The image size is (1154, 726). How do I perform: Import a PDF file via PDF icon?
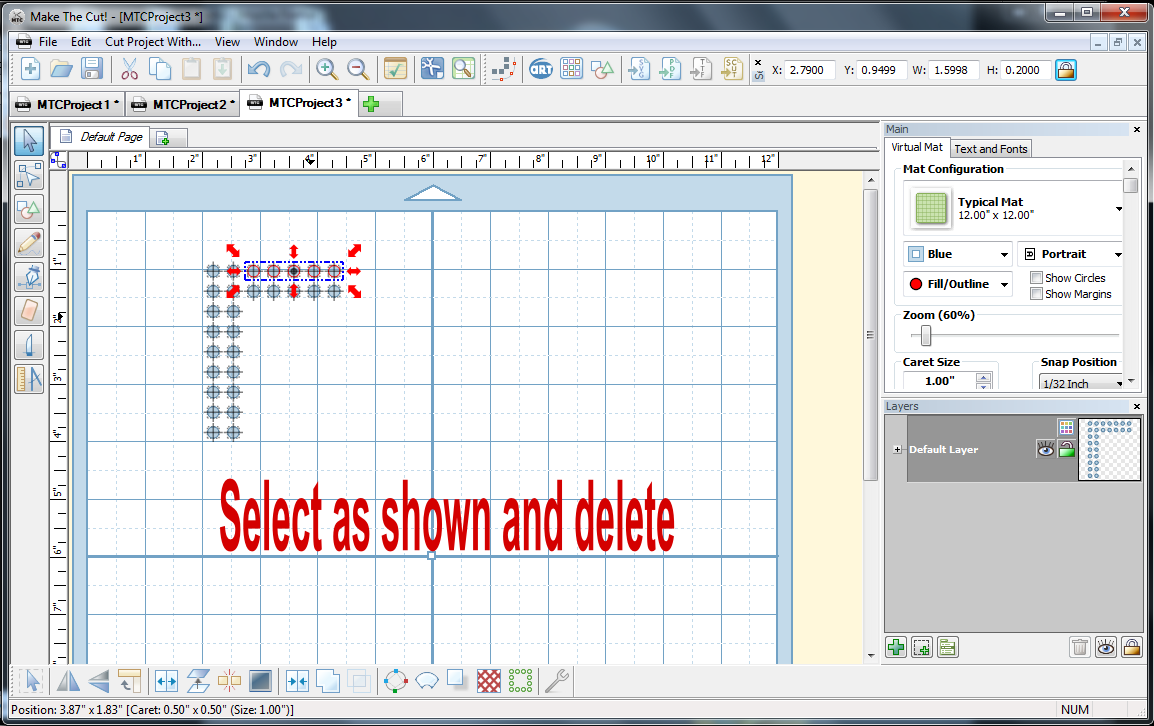[x=670, y=69]
